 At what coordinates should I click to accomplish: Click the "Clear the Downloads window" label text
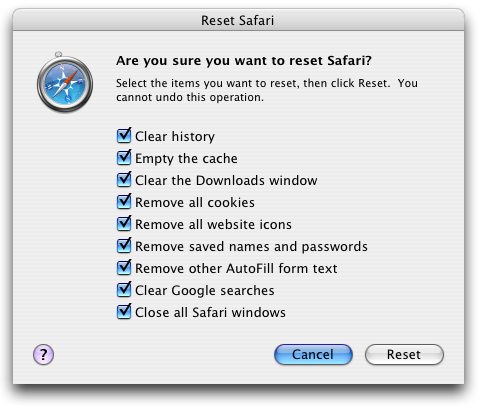tap(226, 180)
